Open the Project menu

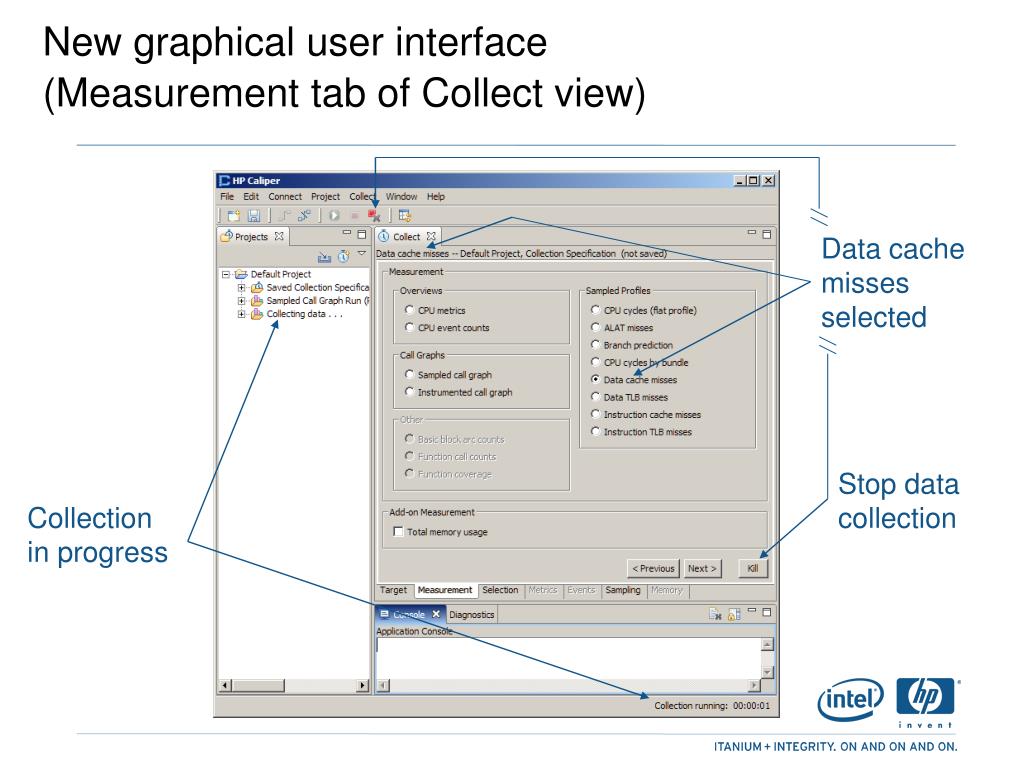click(x=325, y=197)
